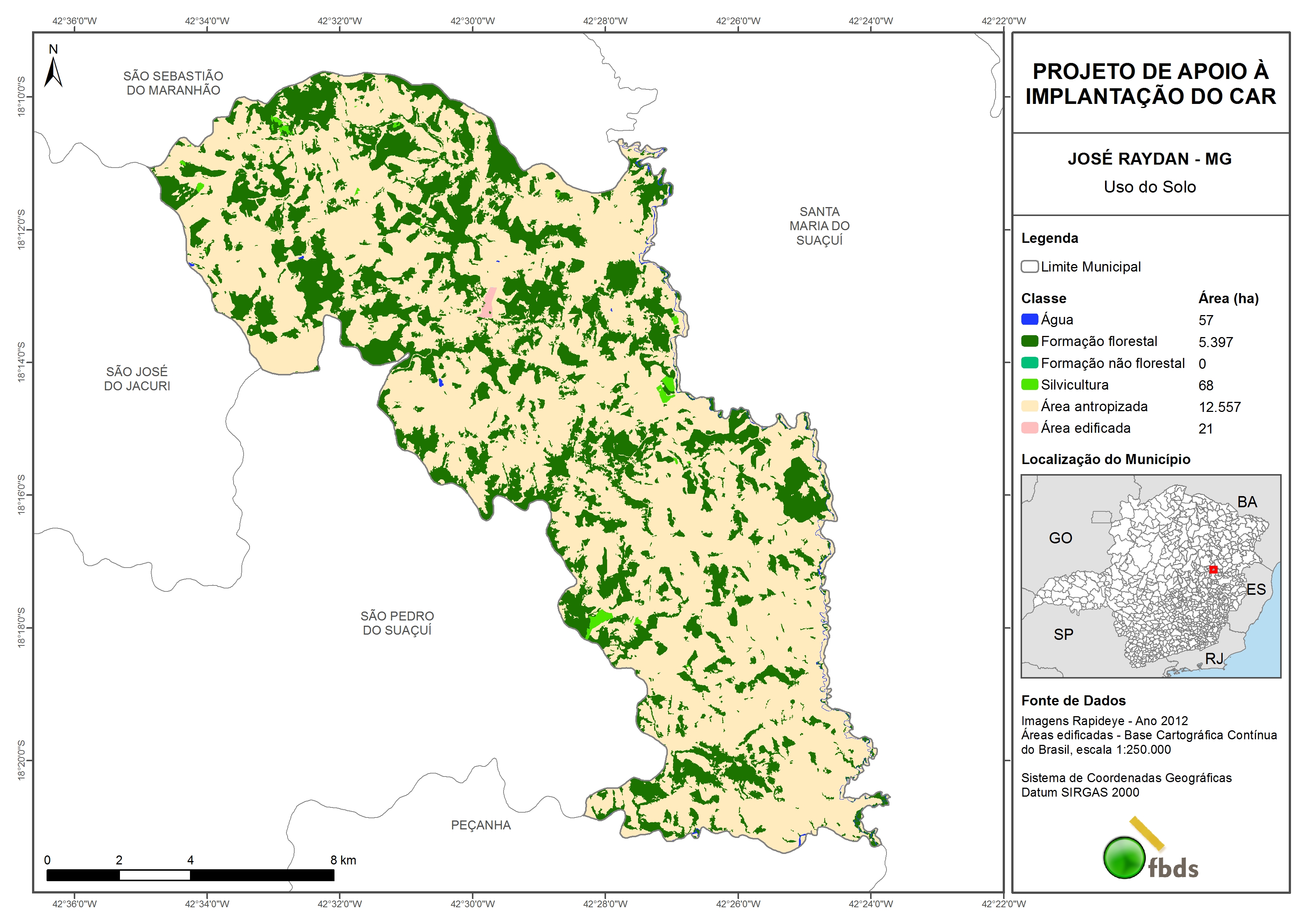Click the dark green Formação florestal swatch
This screenshot has width=1307, height=924.
(x=1029, y=341)
